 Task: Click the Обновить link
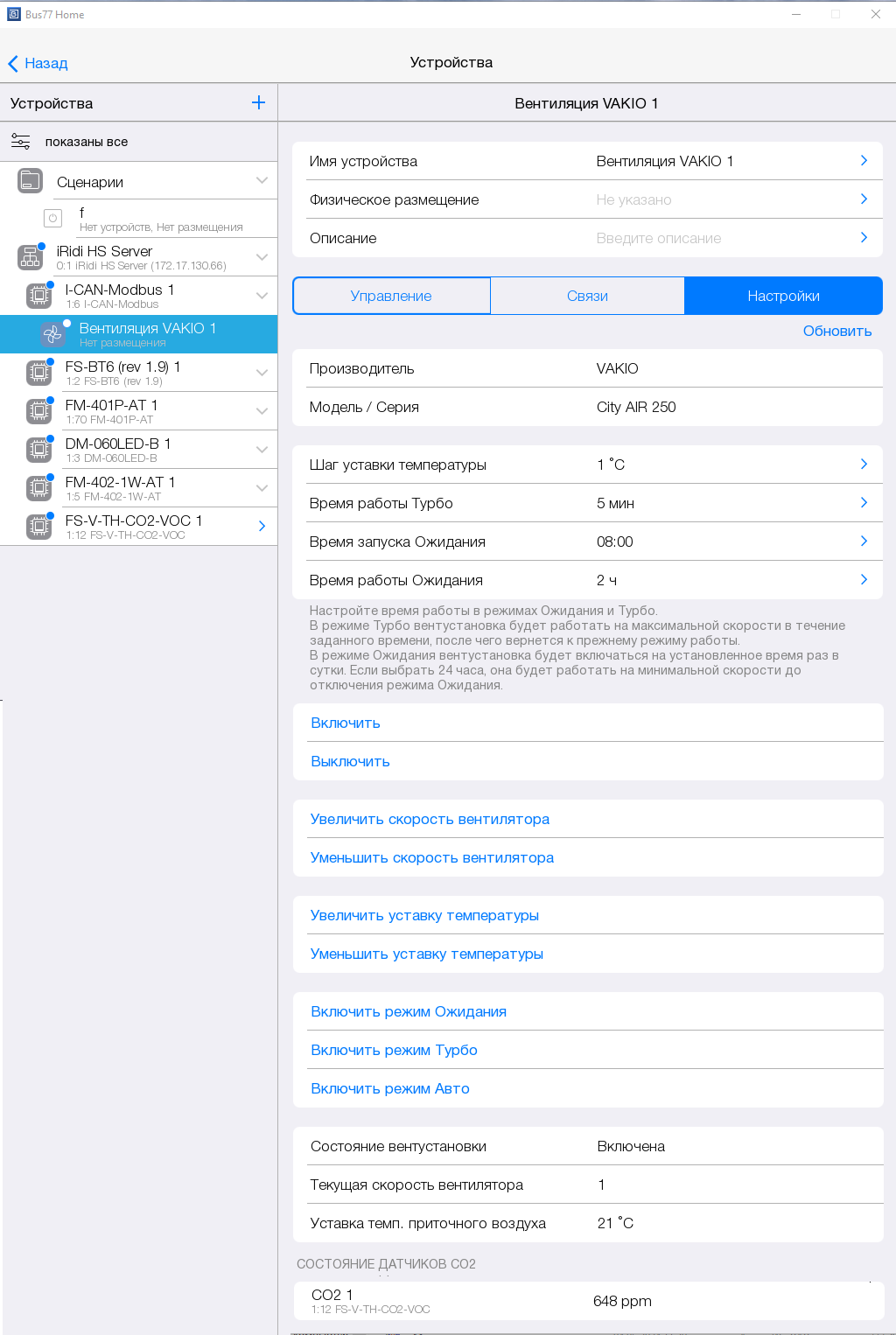click(837, 331)
